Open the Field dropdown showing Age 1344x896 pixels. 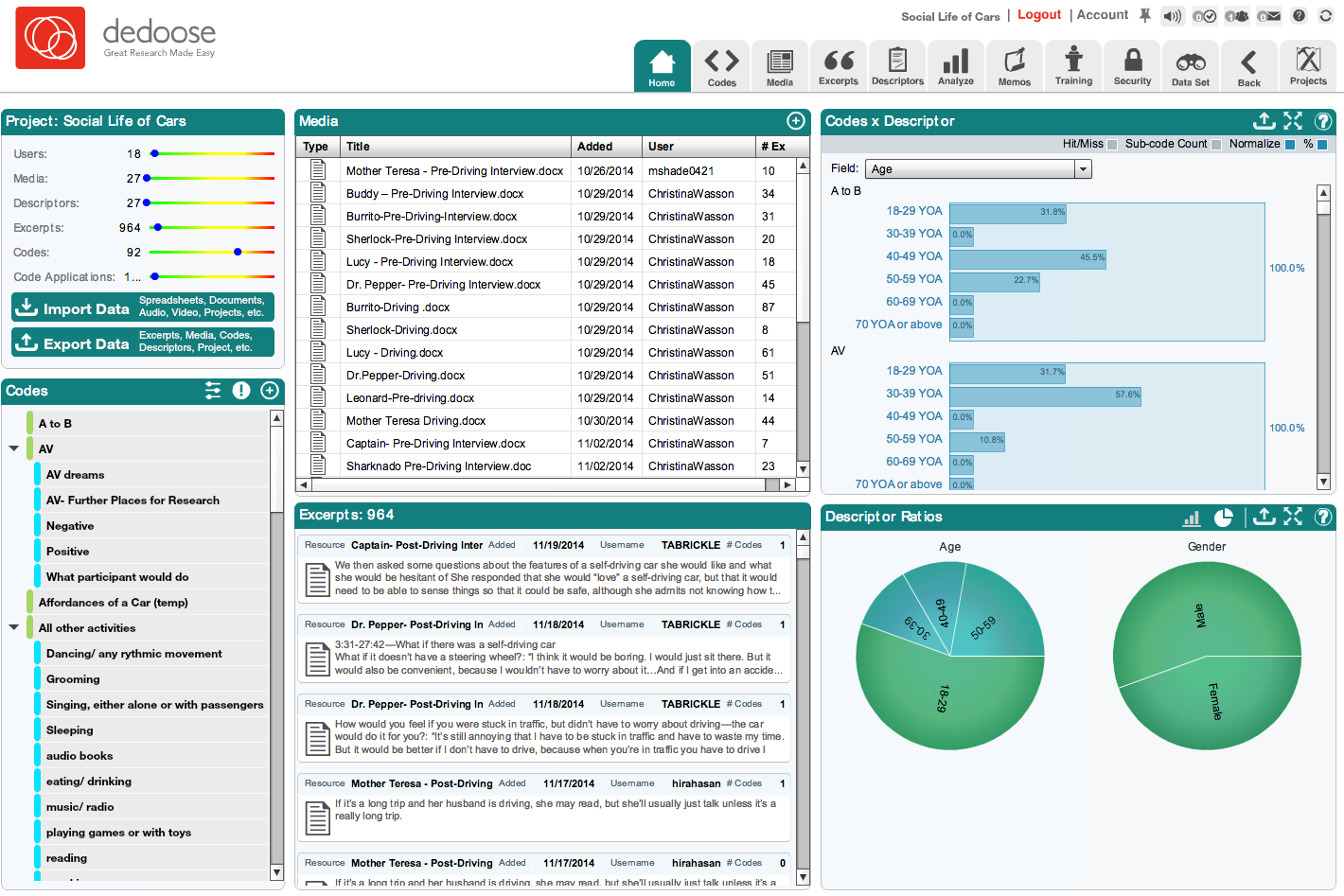(979, 169)
